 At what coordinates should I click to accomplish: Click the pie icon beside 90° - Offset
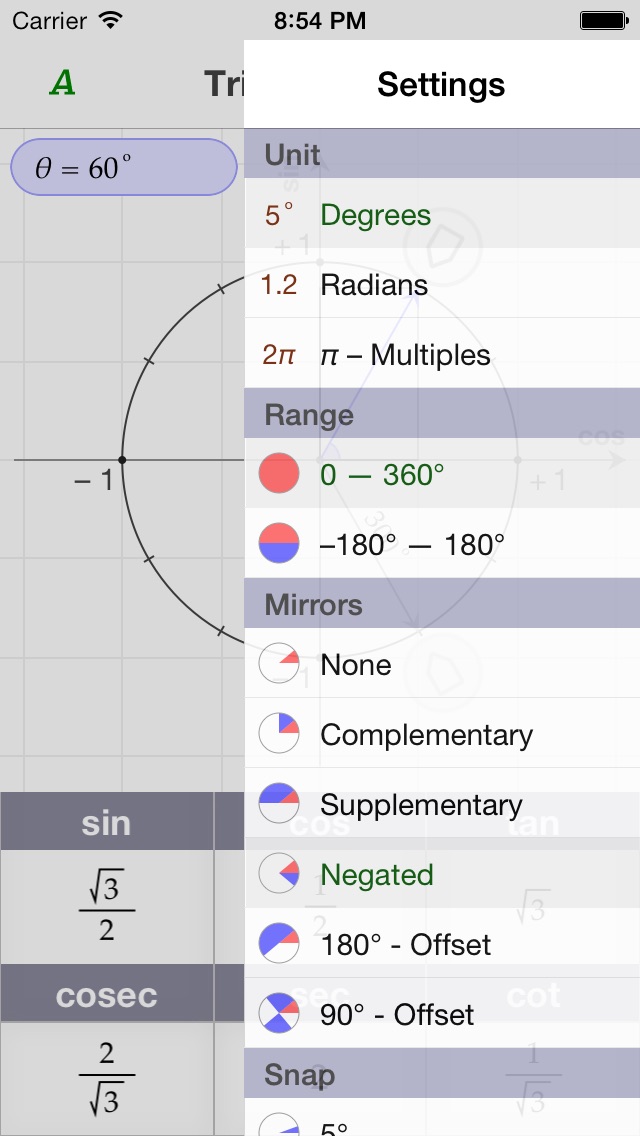(x=278, y=1014)
